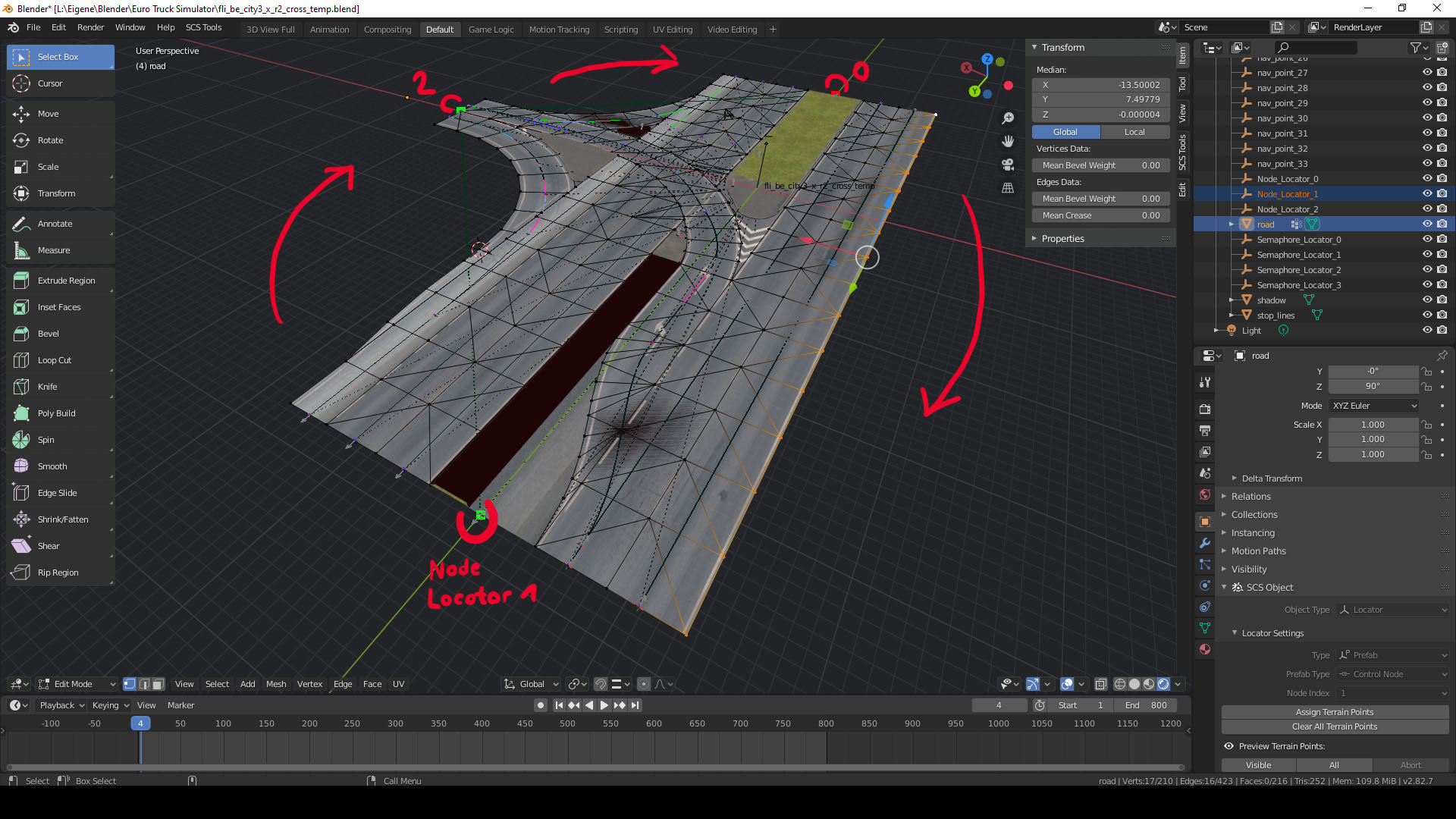This screenshot has width=1456, height=819.
Task: Toggle visibility of Node_Locator_0
Action: tap(1427, 179)
